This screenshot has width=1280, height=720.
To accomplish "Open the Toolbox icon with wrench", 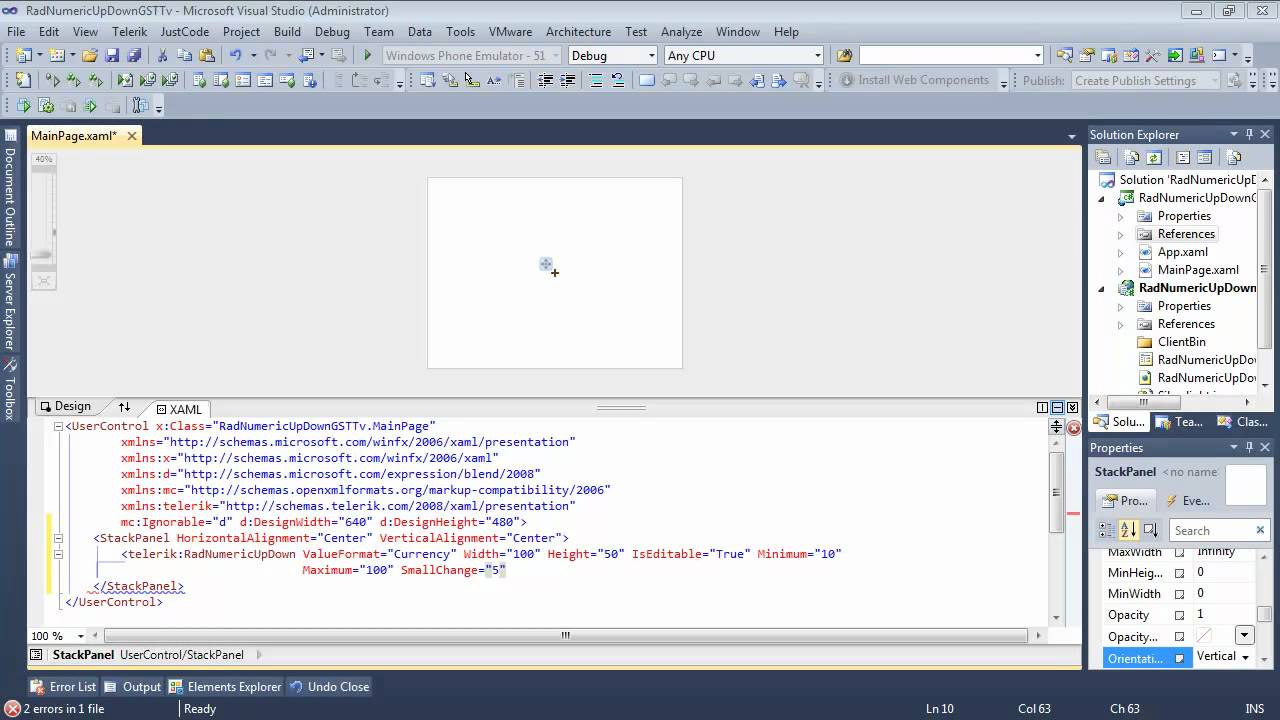I will coord(1152,56).
